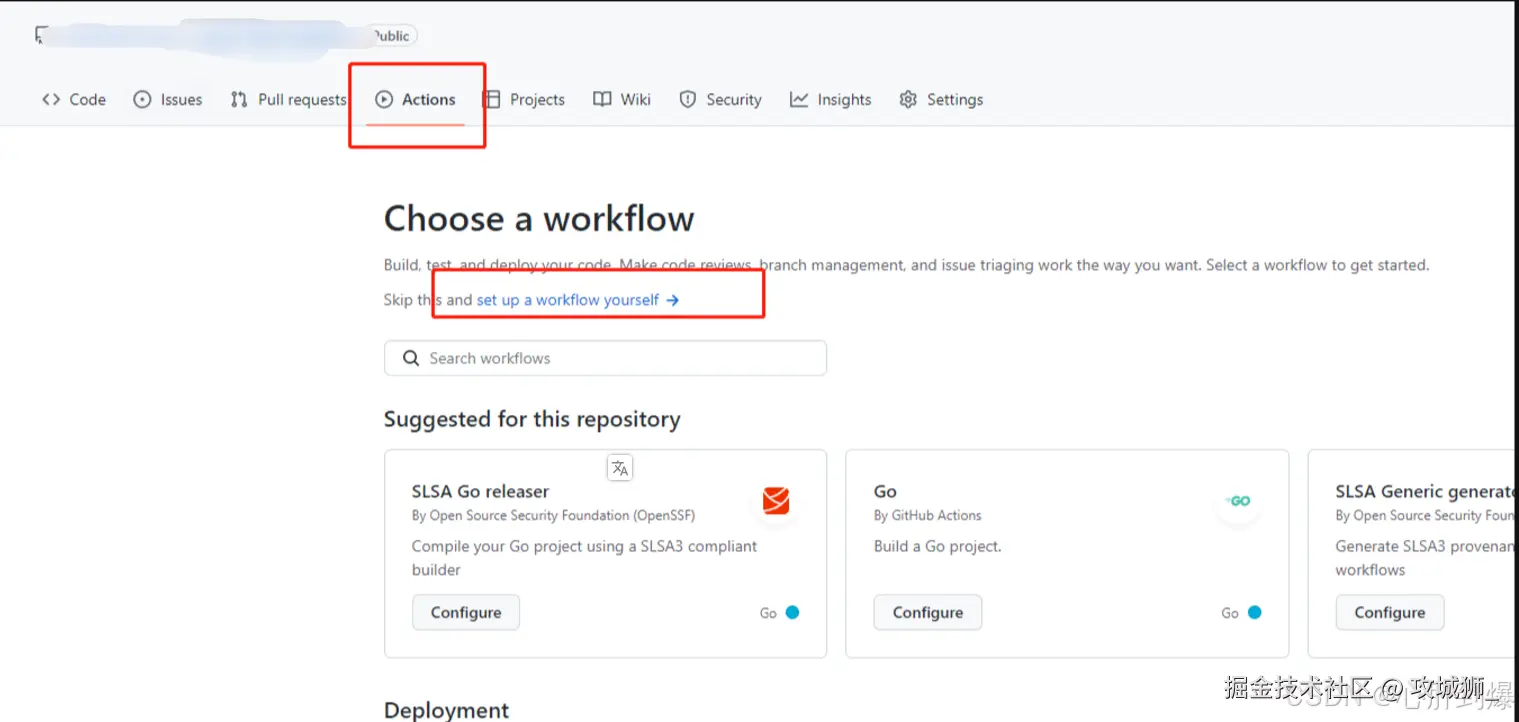
Task: Click the Go language dot on SLSA Go releaser card
Action: (792, 612)
